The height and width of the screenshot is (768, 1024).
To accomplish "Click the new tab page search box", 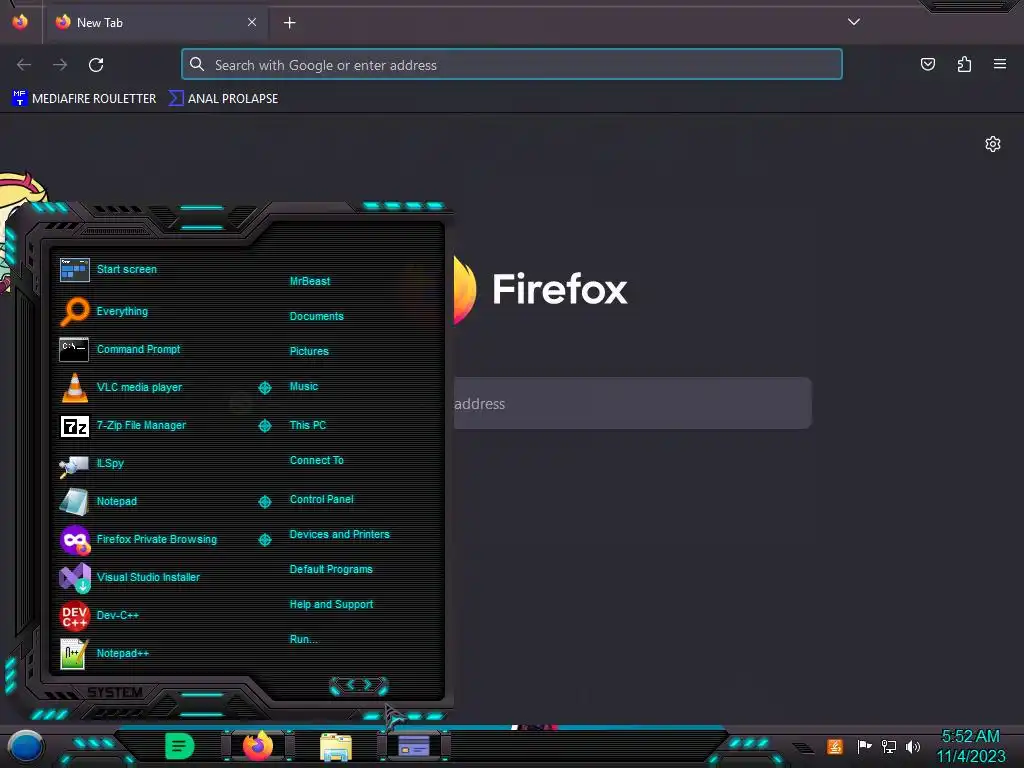I will pyautogui.click(x=632, y=403).
